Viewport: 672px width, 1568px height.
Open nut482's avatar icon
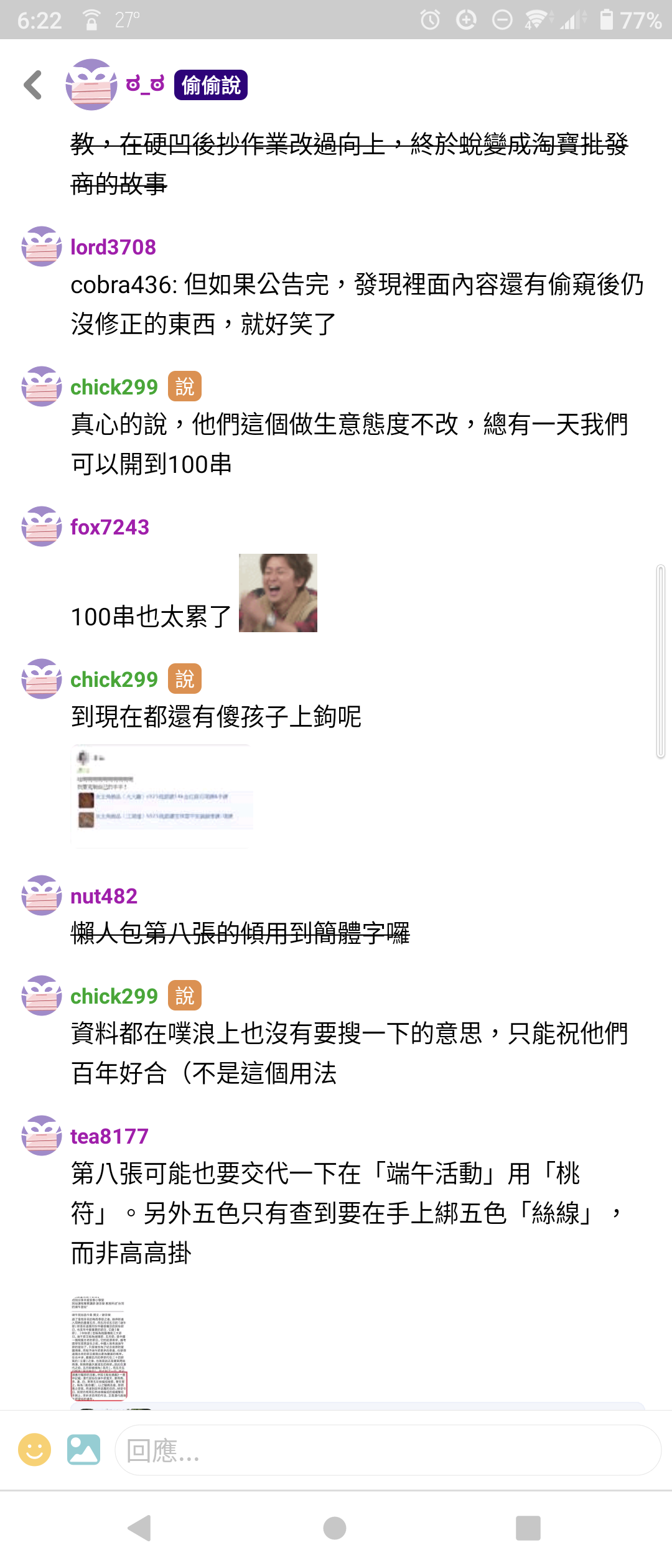point(42,895)
